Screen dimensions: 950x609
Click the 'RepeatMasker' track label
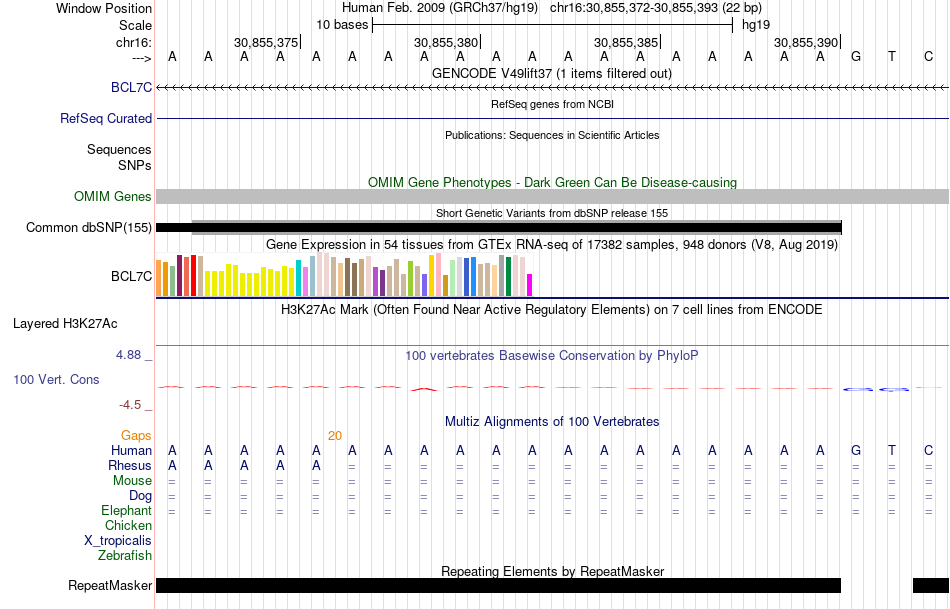110,585
